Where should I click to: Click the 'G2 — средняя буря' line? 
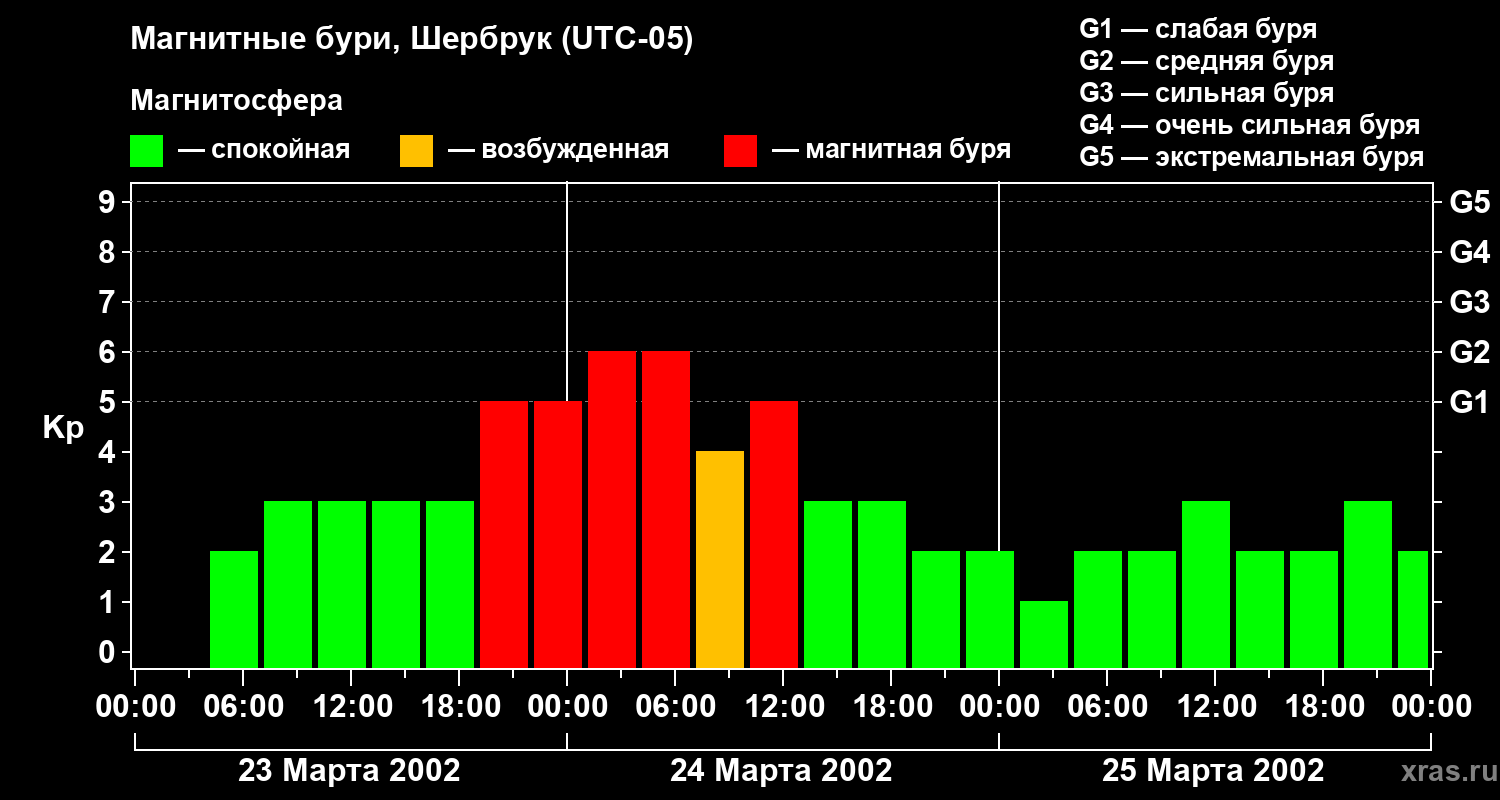point(1207,61)
